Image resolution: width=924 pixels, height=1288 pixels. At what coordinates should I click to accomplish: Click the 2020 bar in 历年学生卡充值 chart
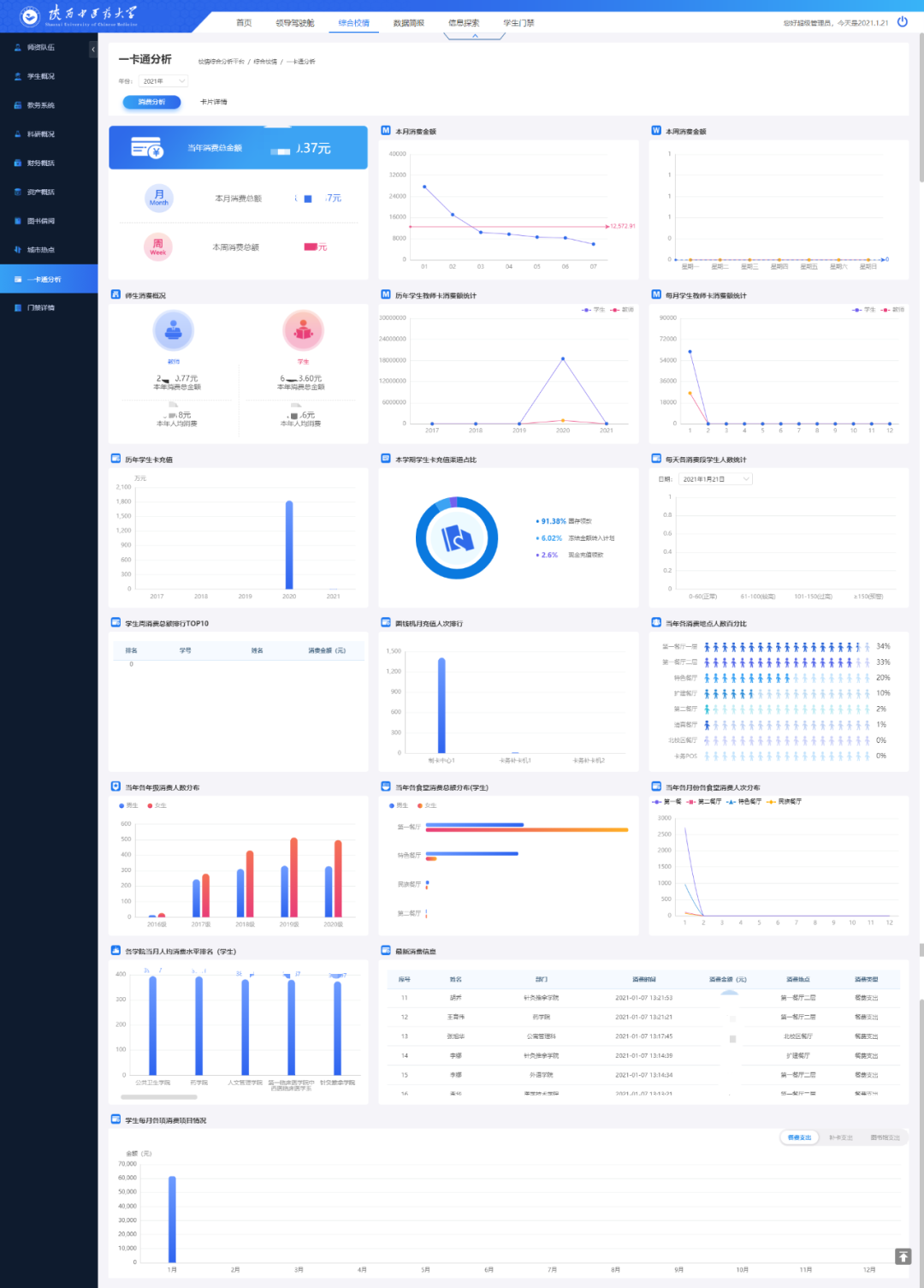click(289, 544)
